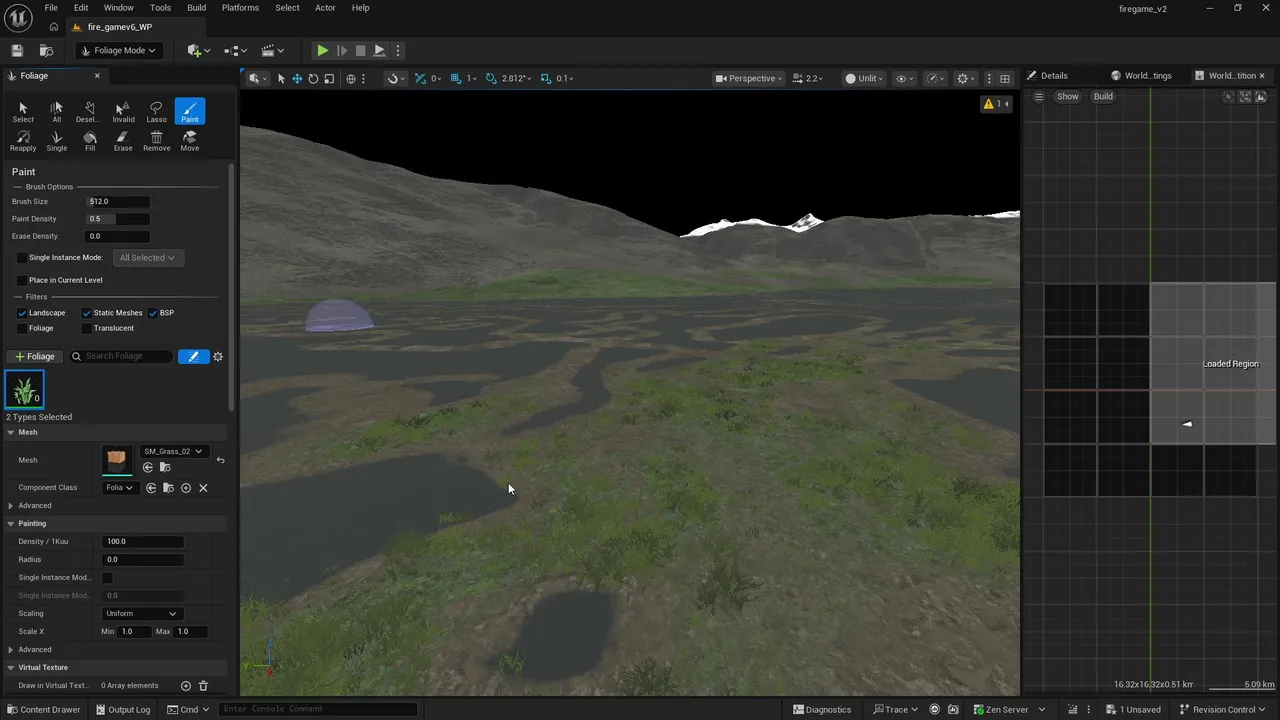The image size is (1280, 720).
Task: Activate the Single instance placement tool
Action: coord(56,141)
